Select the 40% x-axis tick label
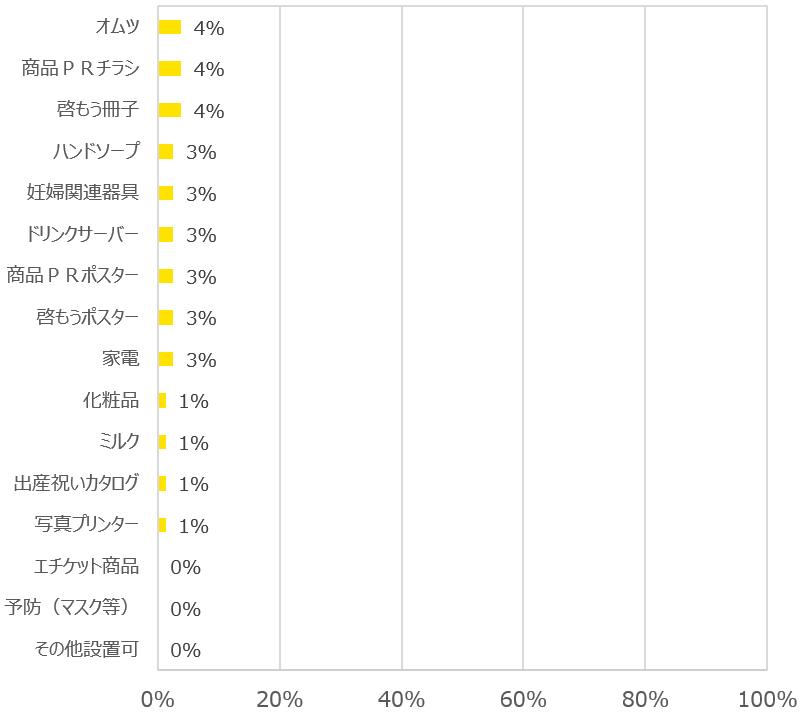The width and height of the screenshot is (810, 715). 402,697
